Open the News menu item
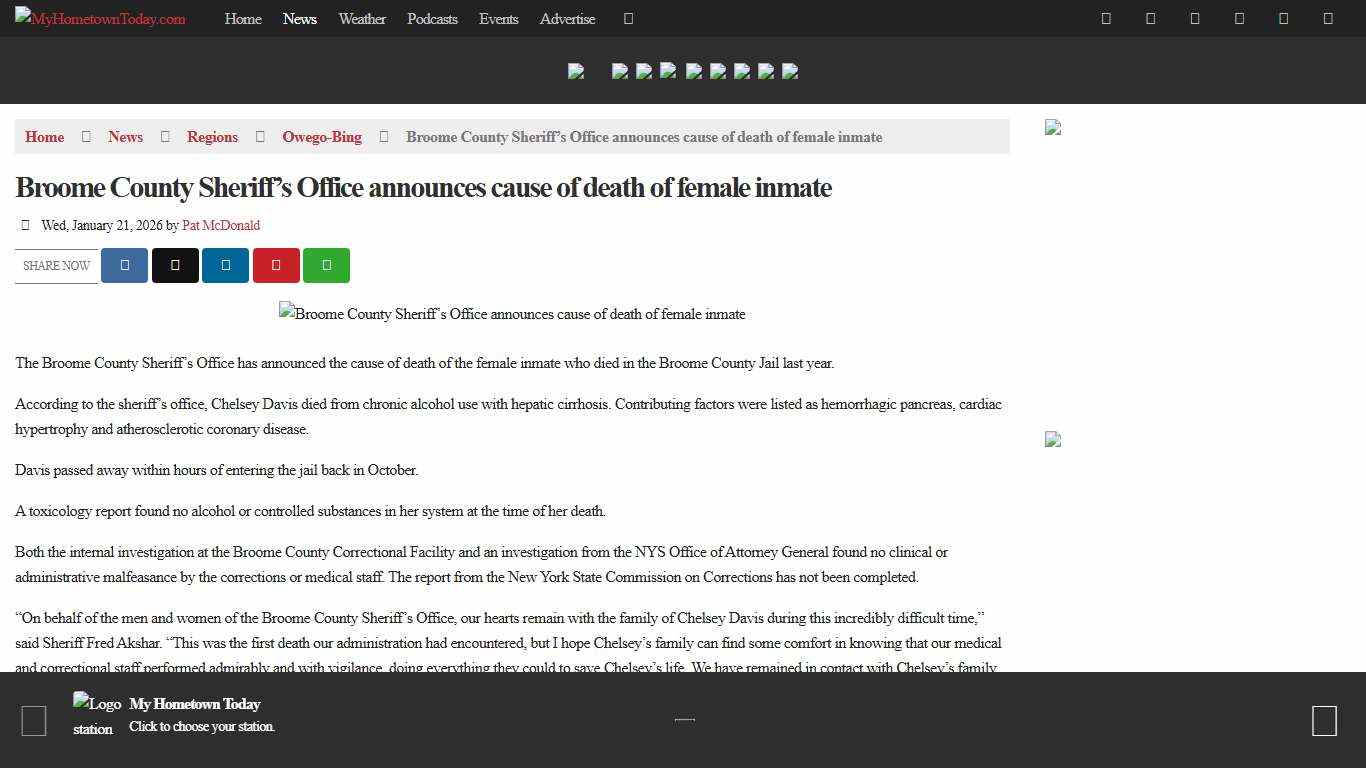Viewport: 1366px width, 768px height. 299,18
